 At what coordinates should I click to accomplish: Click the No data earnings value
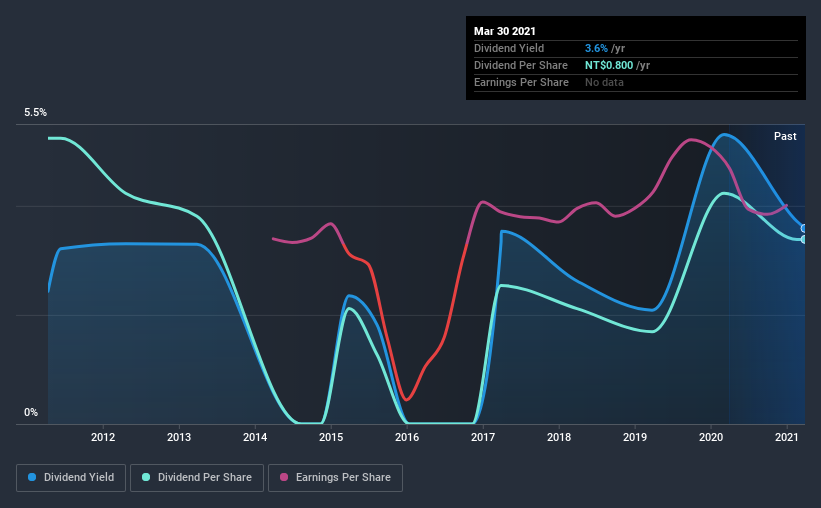pyautogui.click(x=604, y=82)
